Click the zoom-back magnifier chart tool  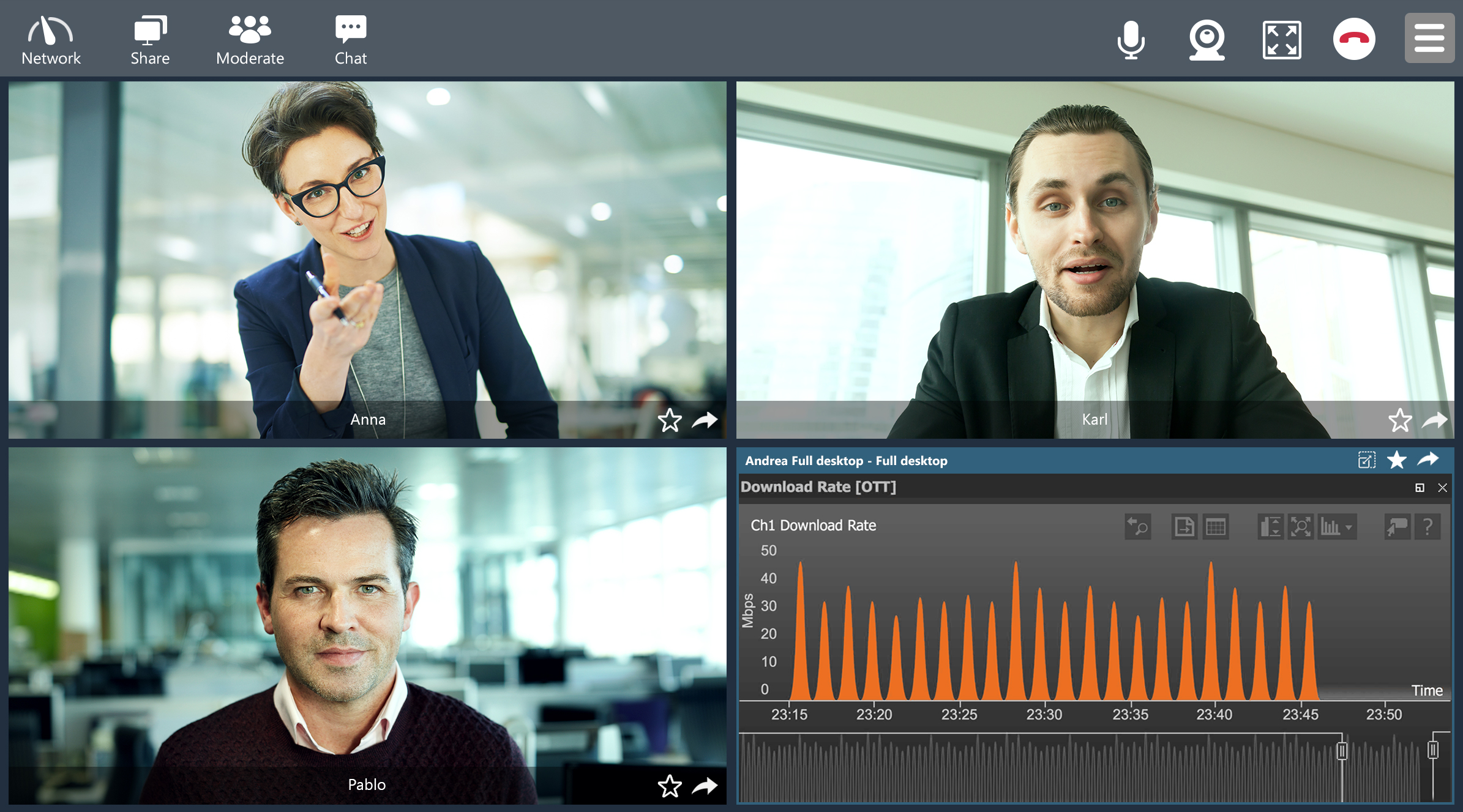[x=1138, y=527]
